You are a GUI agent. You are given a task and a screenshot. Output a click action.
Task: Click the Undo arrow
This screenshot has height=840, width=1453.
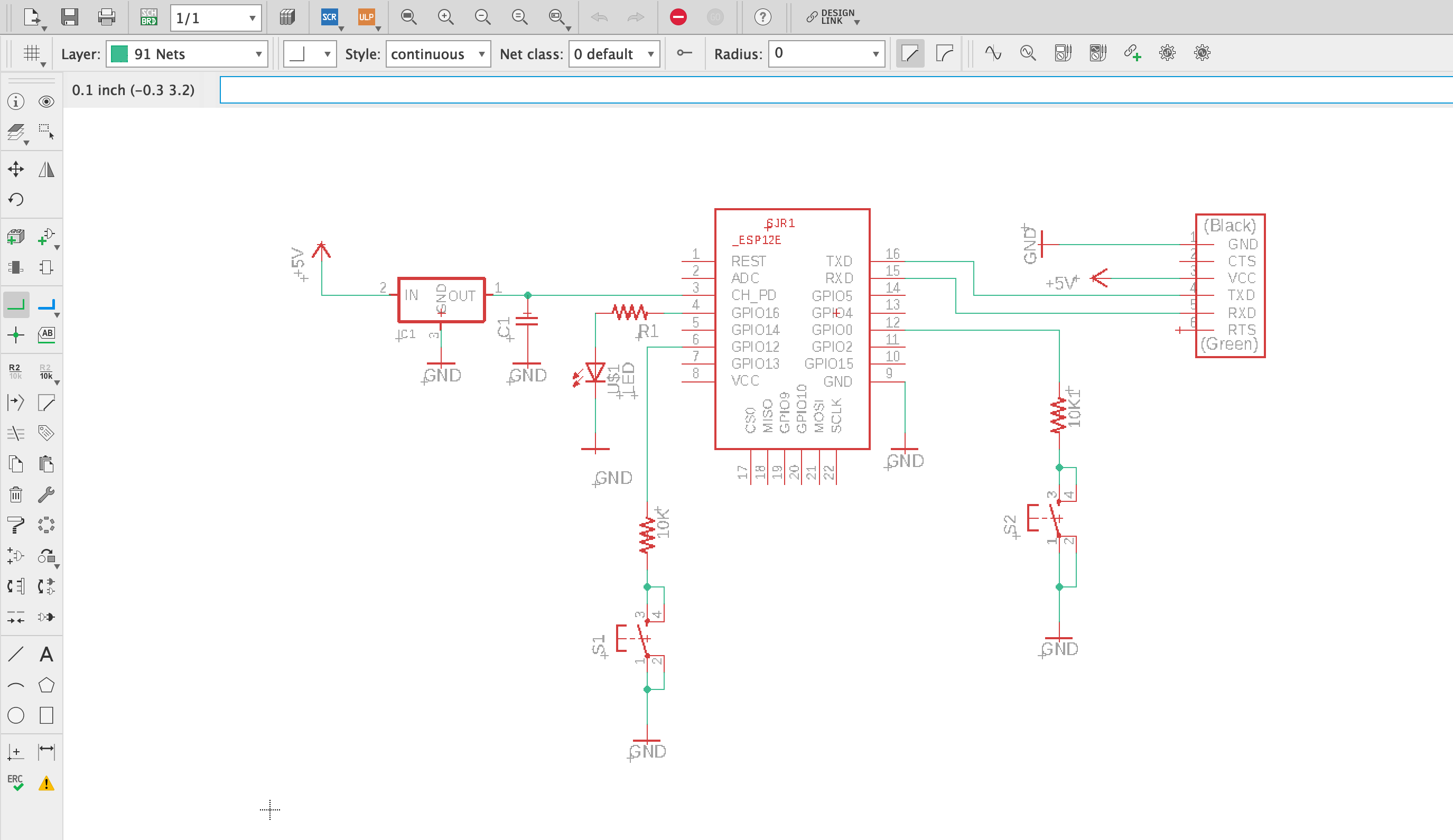tap(599, 17)
